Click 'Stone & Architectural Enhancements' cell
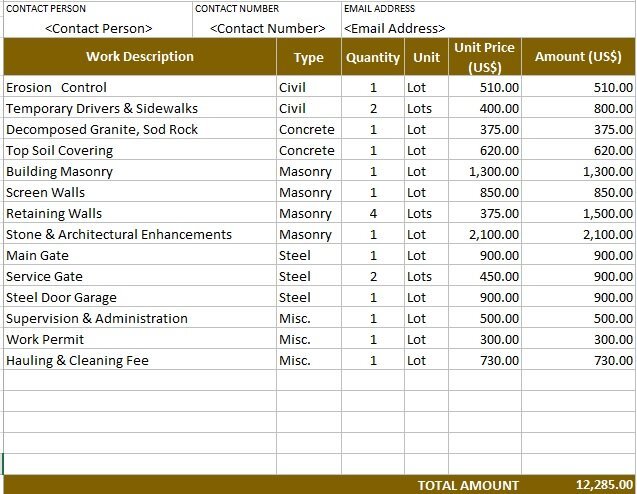The image size is (637, 494). pyautogui.click(x=140, y=234)
